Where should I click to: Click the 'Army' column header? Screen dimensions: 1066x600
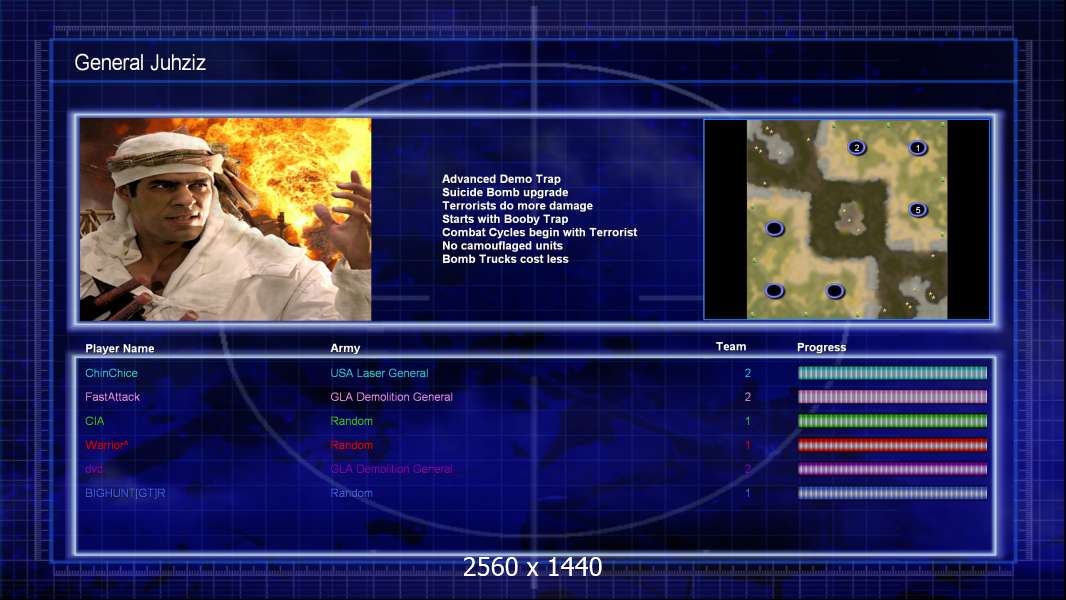tap(345, 348)
